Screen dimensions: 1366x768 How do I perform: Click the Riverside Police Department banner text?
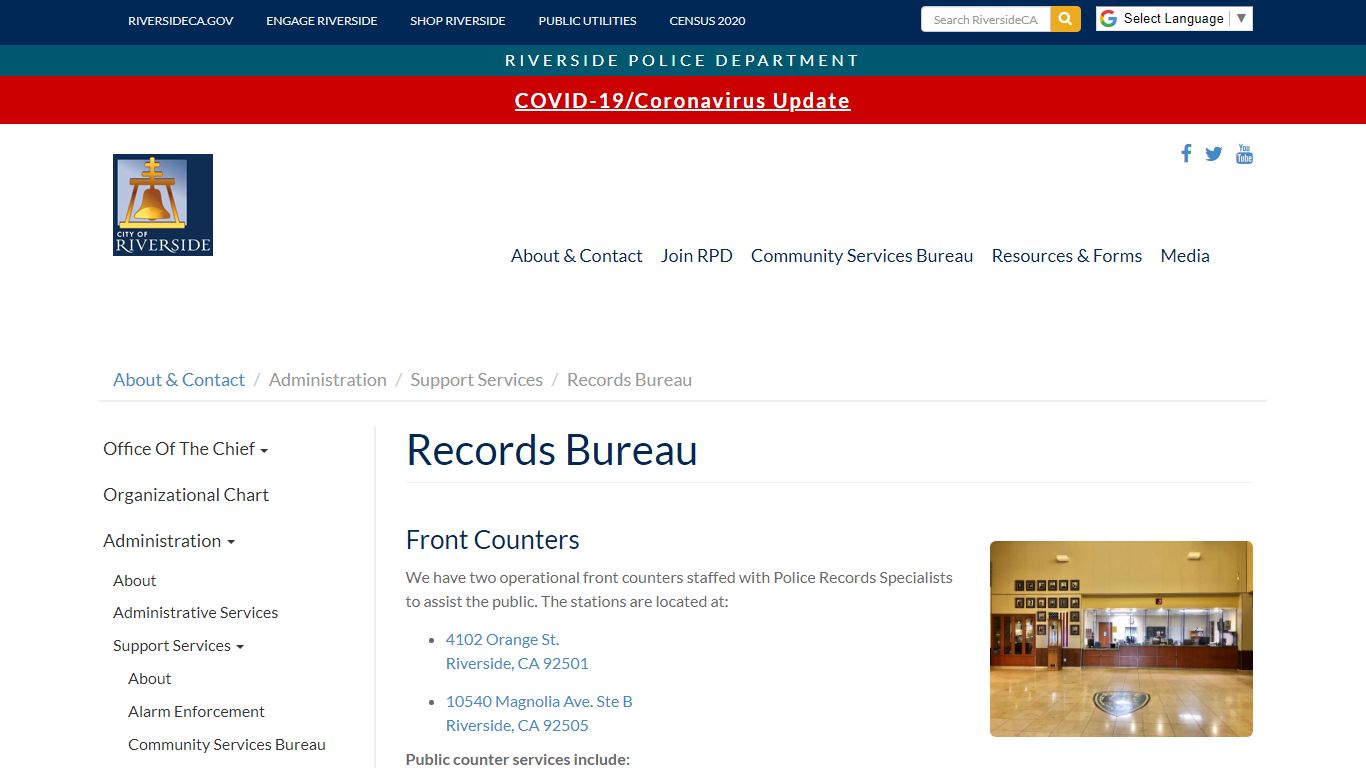tap(683, 61)
